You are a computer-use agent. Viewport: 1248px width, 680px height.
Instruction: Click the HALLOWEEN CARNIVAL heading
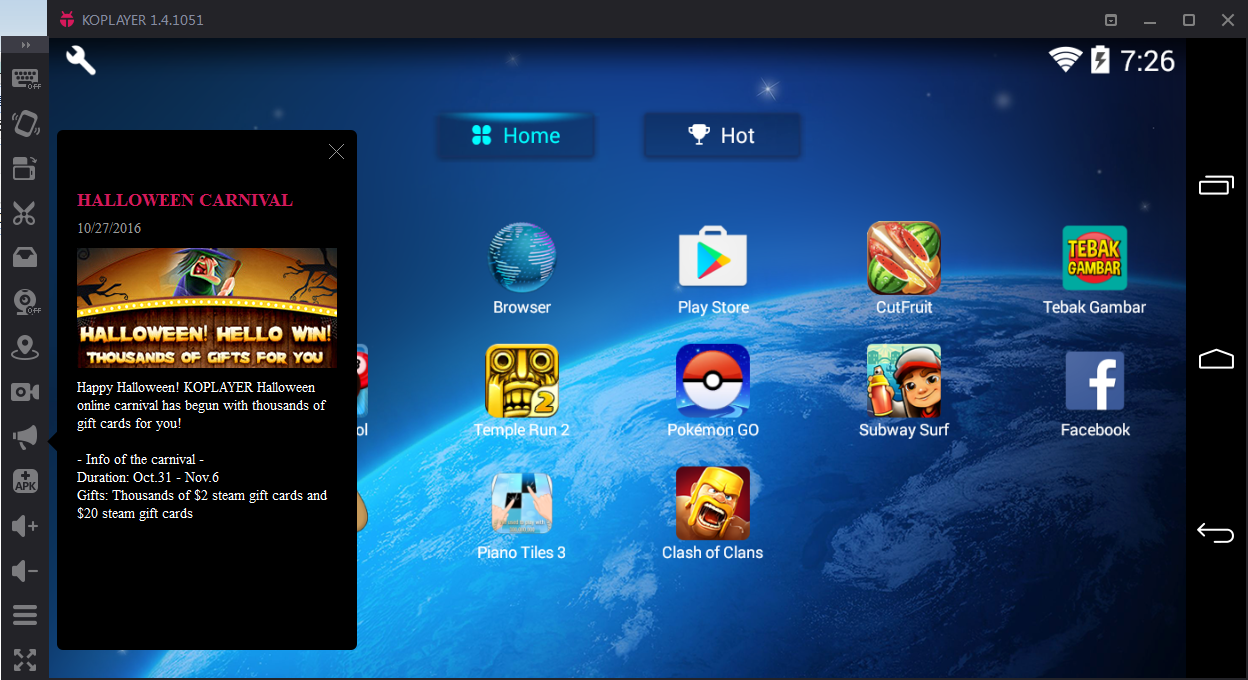pyautogui.click(x=185, y=200)
